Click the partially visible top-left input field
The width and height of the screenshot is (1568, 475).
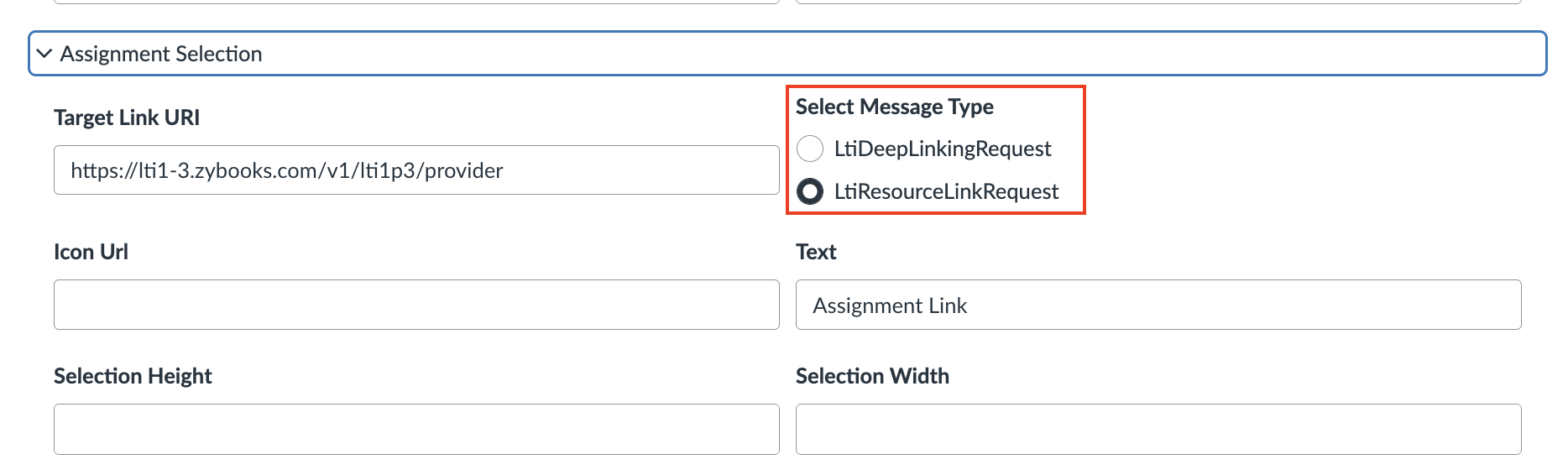(416, 2)
